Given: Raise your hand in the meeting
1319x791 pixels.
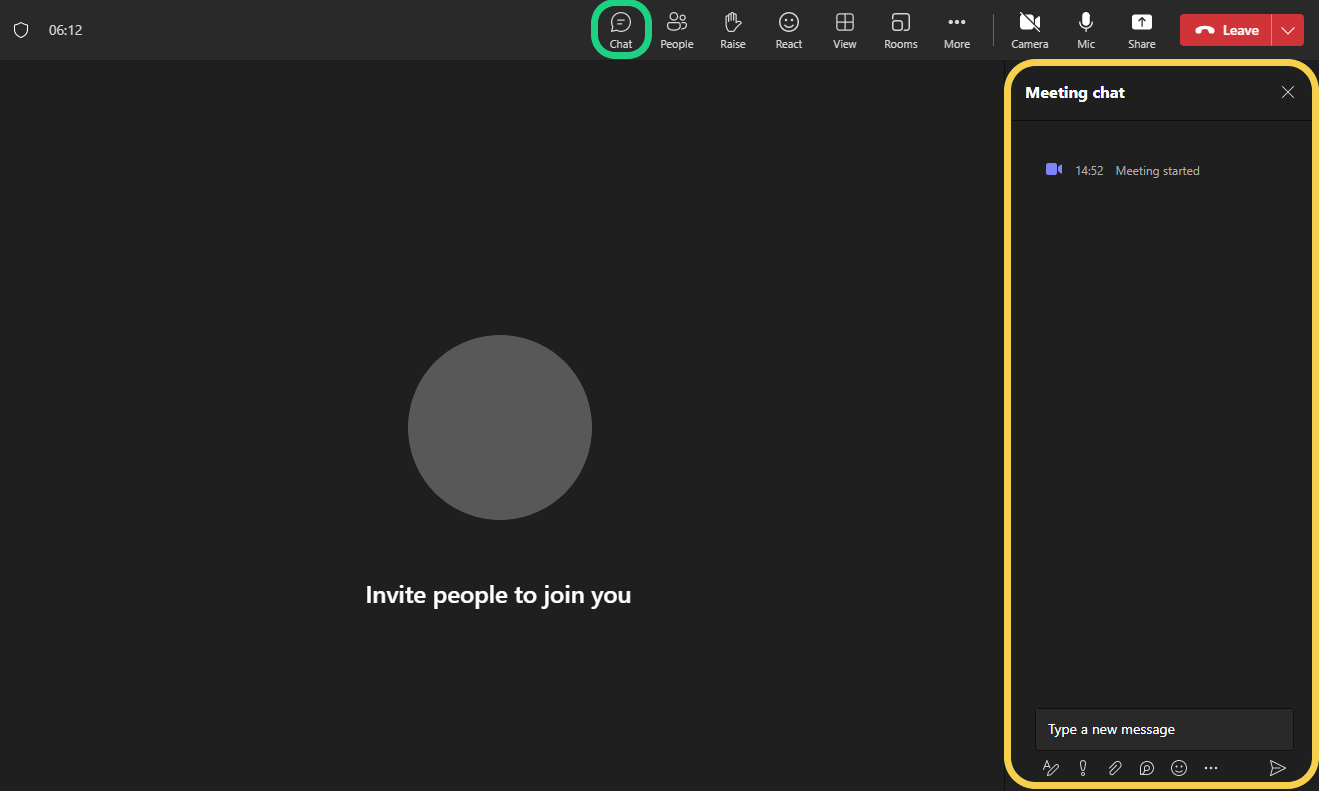Looking at the screenshot, I should [733, 30].
